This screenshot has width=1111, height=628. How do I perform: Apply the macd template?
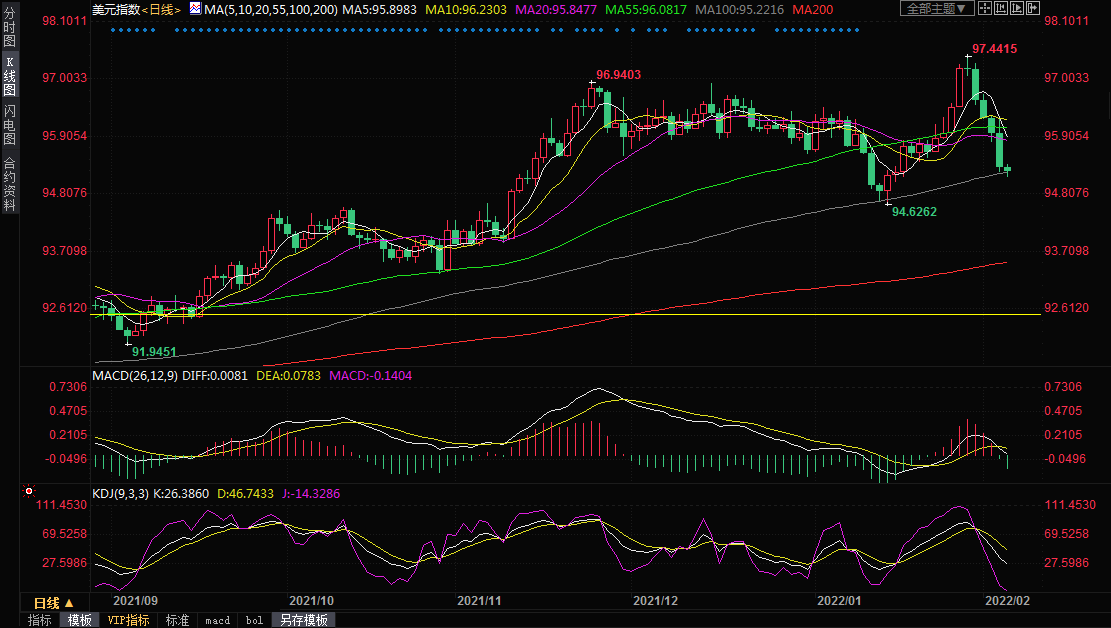(x=217, y=620)
